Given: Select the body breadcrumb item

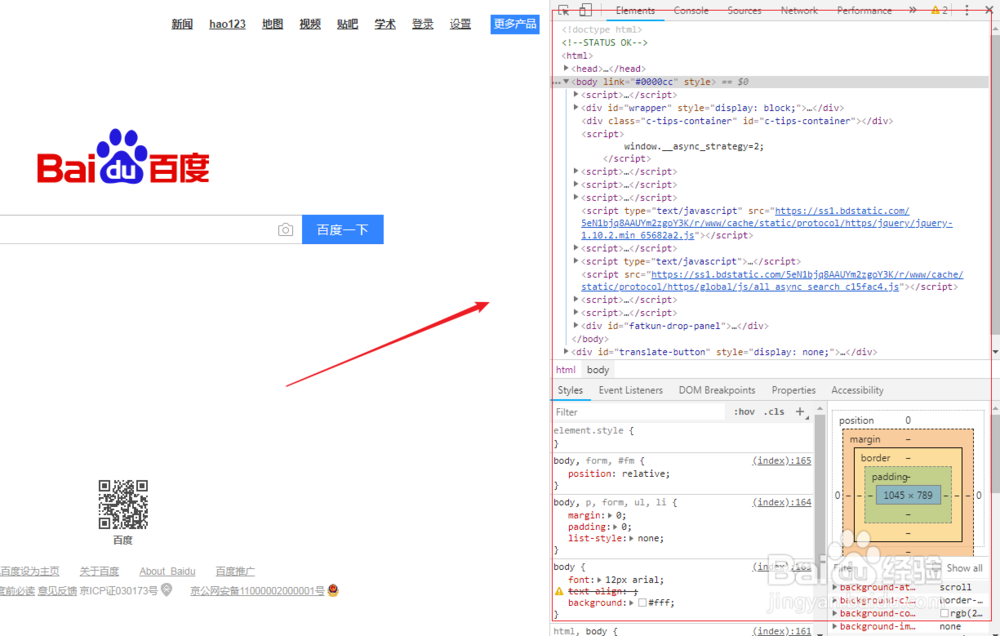Looking at the screenshot, I should pyautogui.click(x=598, y=370).
